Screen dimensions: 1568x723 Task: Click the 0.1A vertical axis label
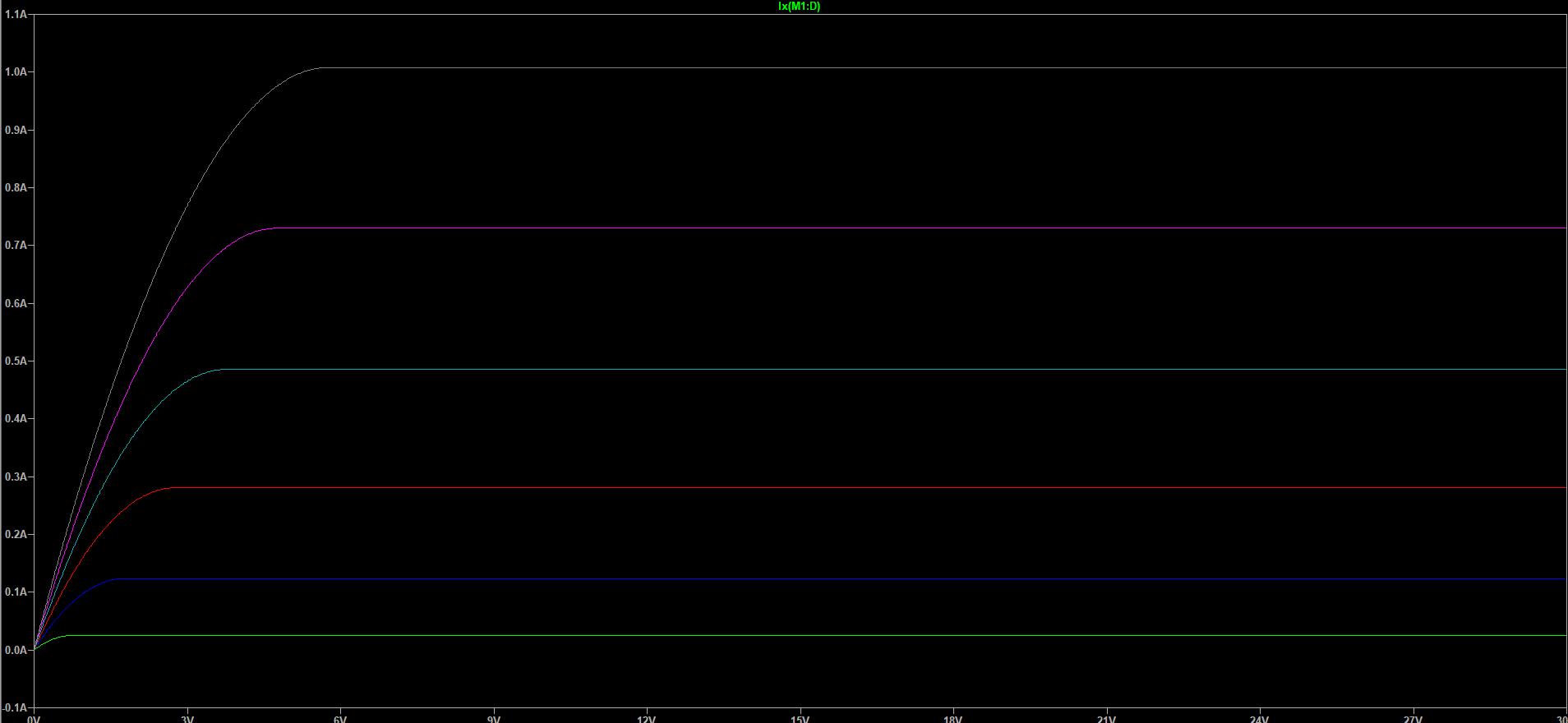point(16,592)
